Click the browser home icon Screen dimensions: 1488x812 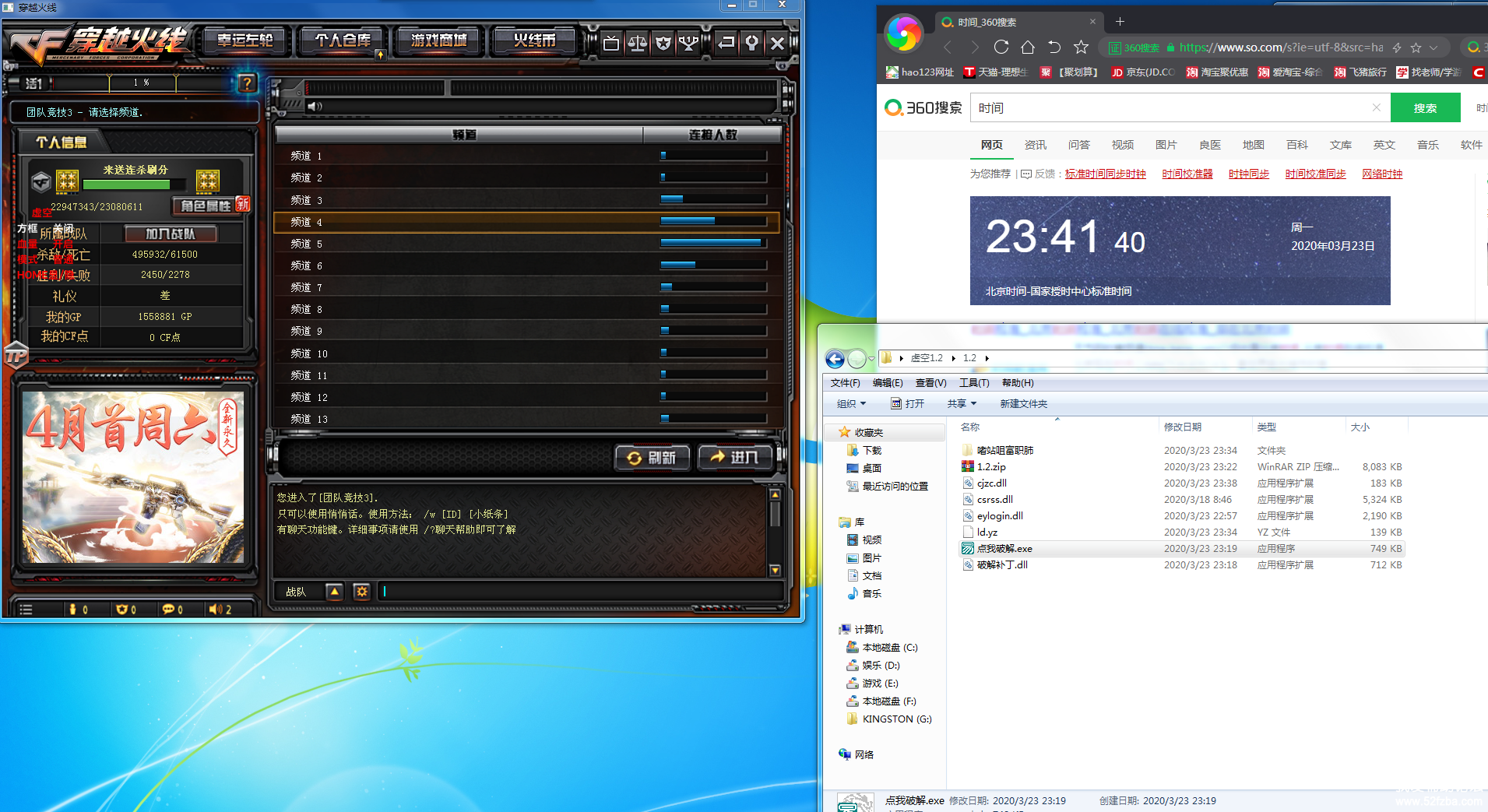pos(1028,47)
